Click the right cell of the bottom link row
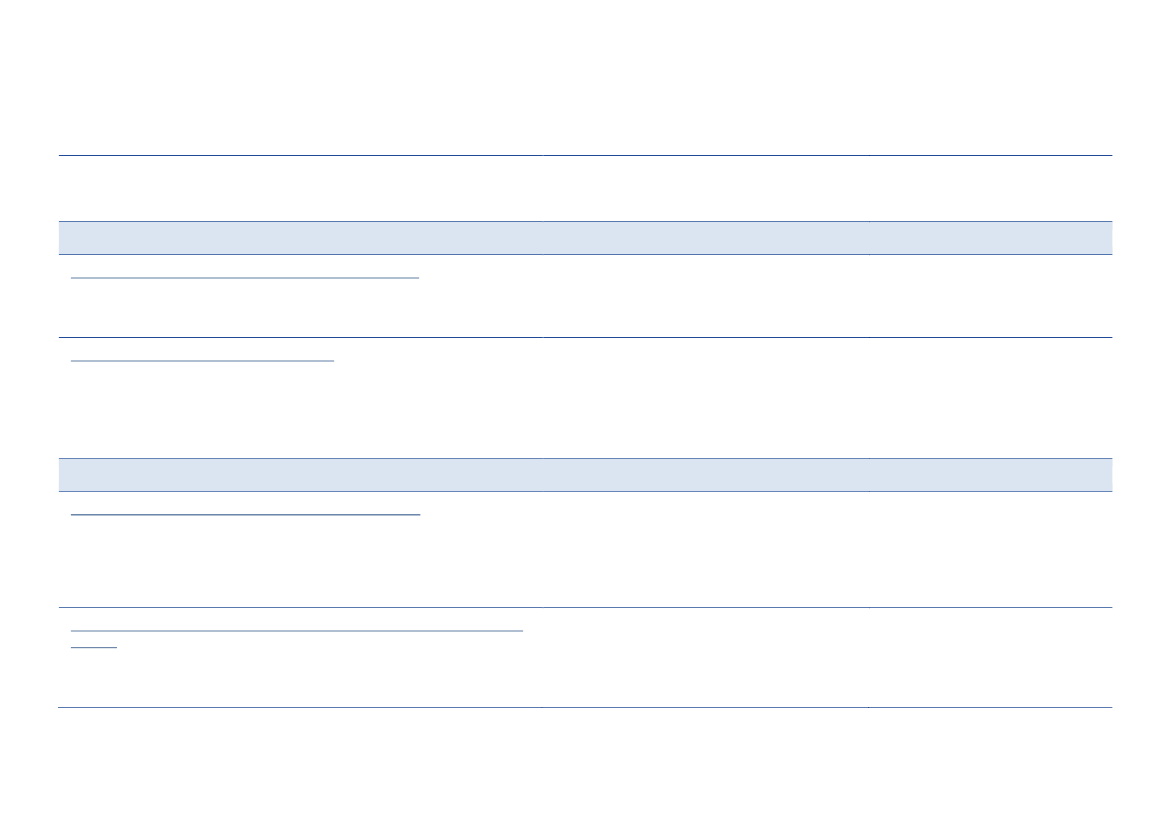 (990, 658)
